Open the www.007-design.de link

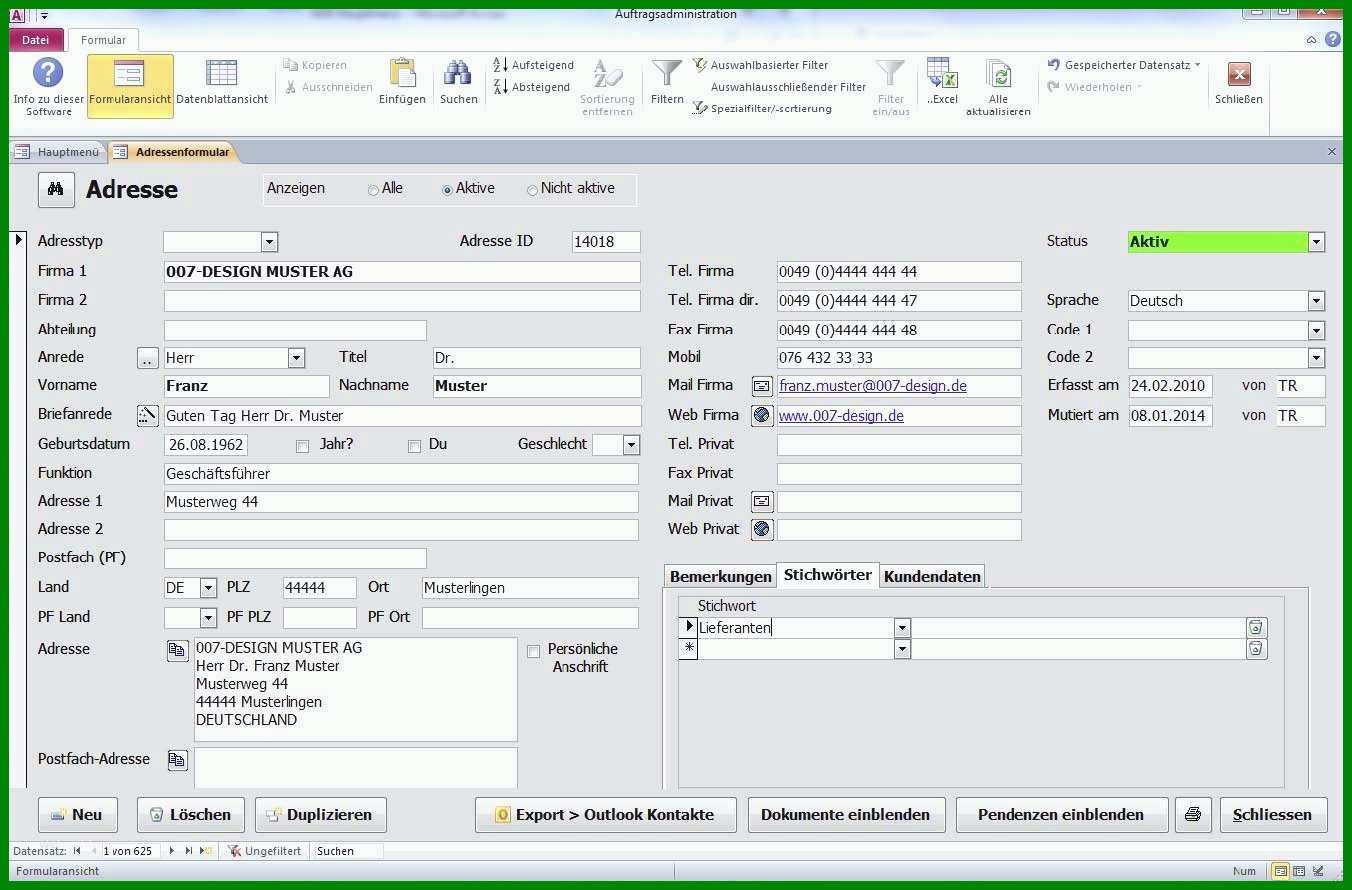pos(841,415)
